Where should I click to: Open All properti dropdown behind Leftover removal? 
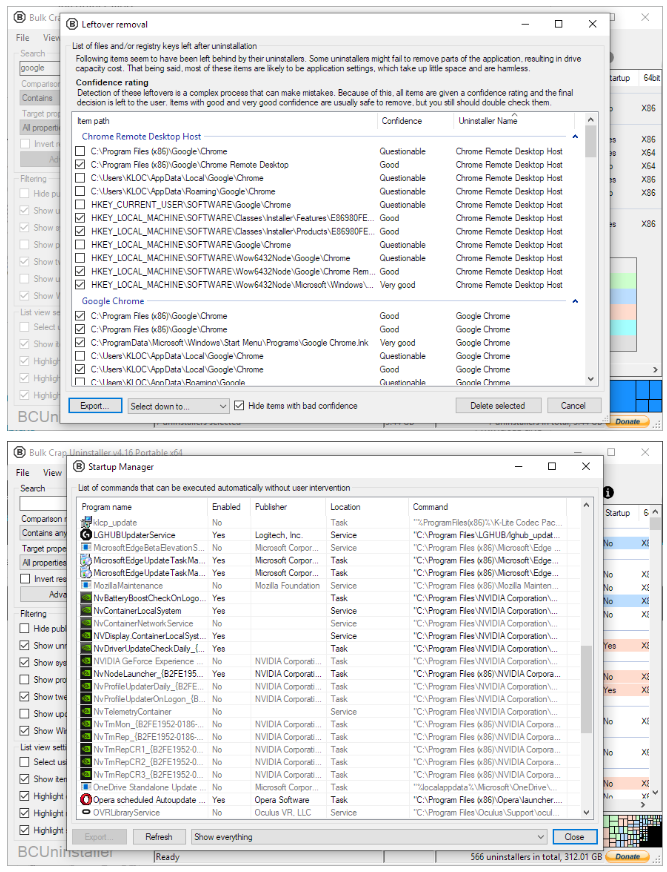[x=40, y=127]
